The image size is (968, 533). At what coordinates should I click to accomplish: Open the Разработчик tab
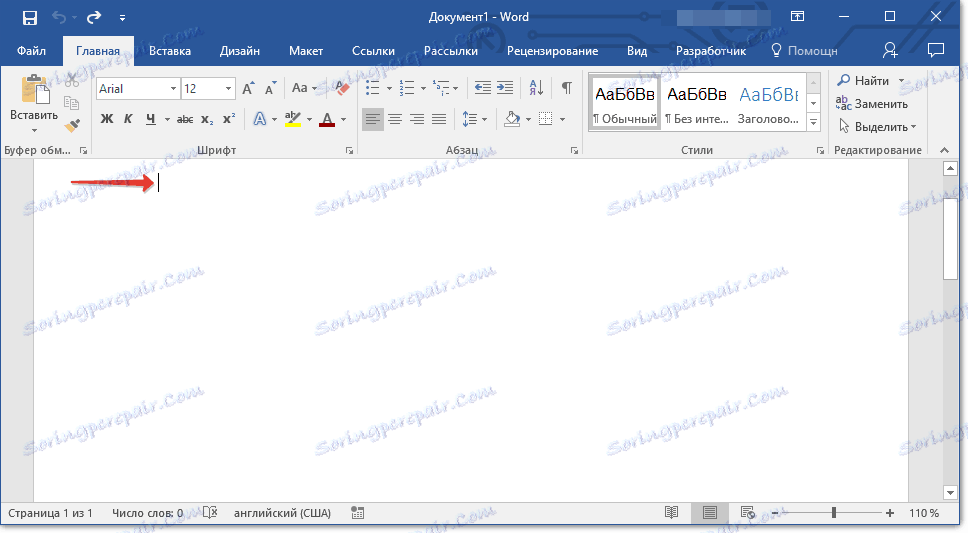tap(711, 51)
